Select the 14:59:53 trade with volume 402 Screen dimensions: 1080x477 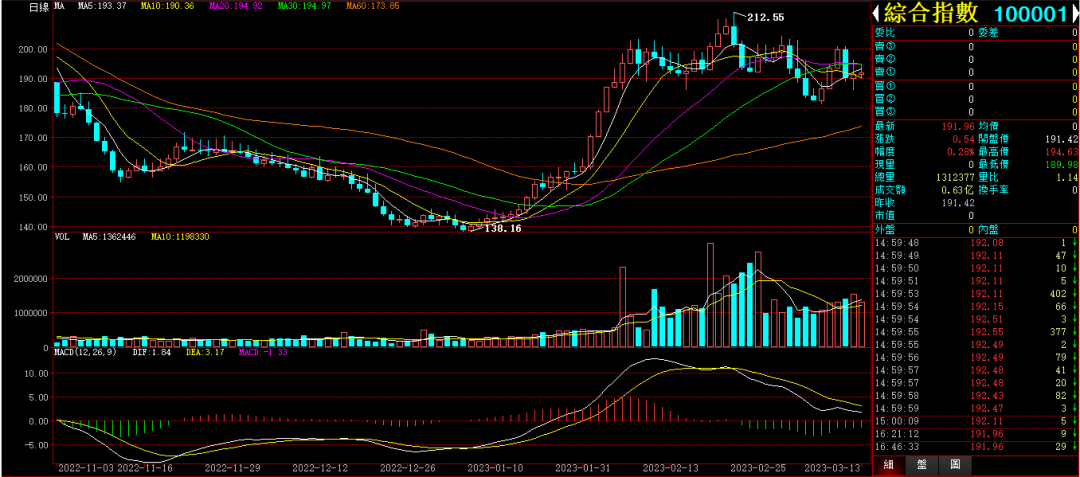972,293
